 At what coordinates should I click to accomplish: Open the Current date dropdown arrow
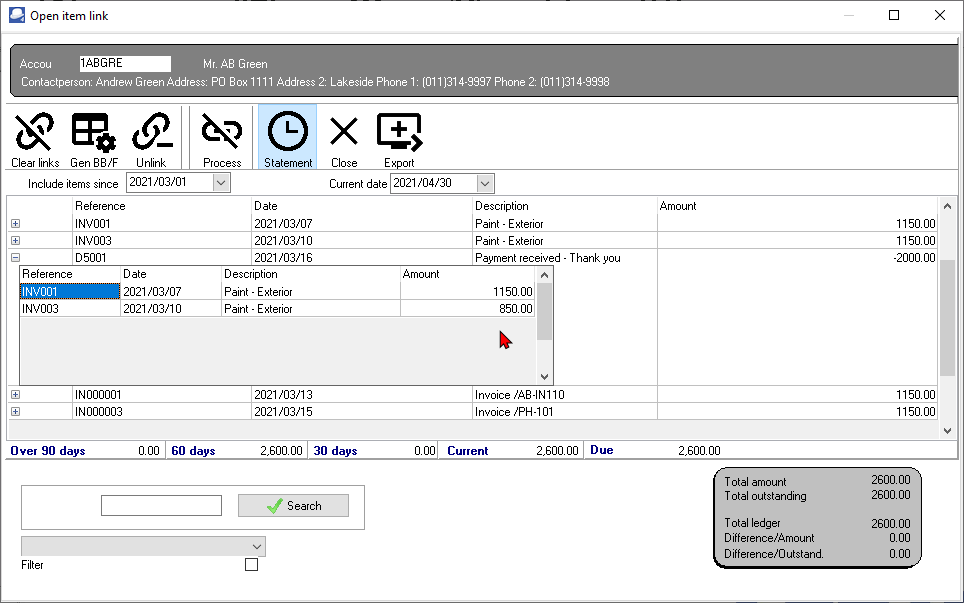484,183
